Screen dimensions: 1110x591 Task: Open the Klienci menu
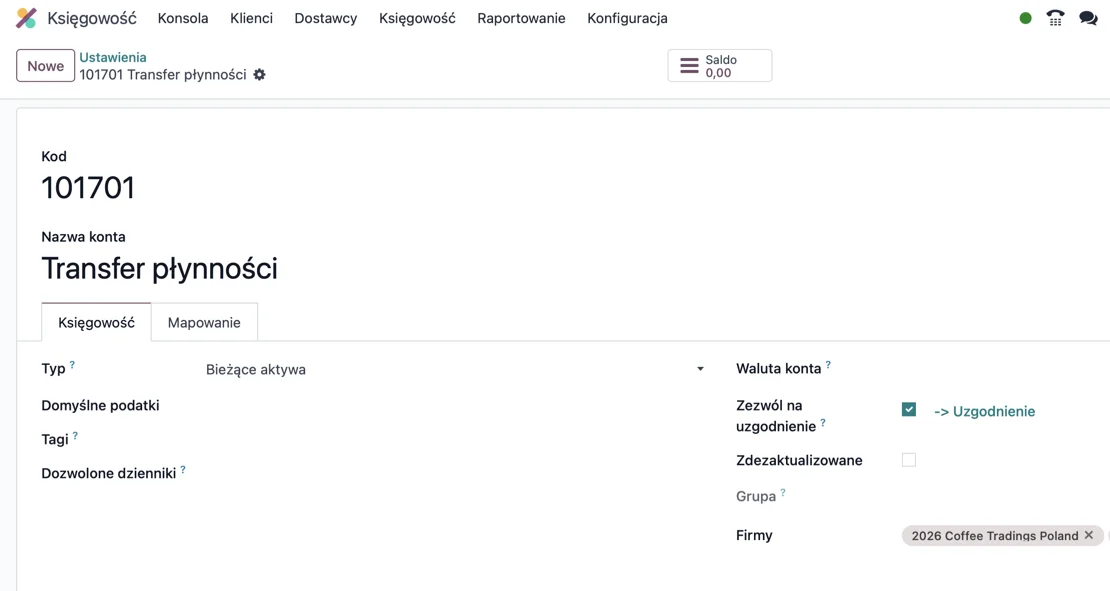point(251,18)
